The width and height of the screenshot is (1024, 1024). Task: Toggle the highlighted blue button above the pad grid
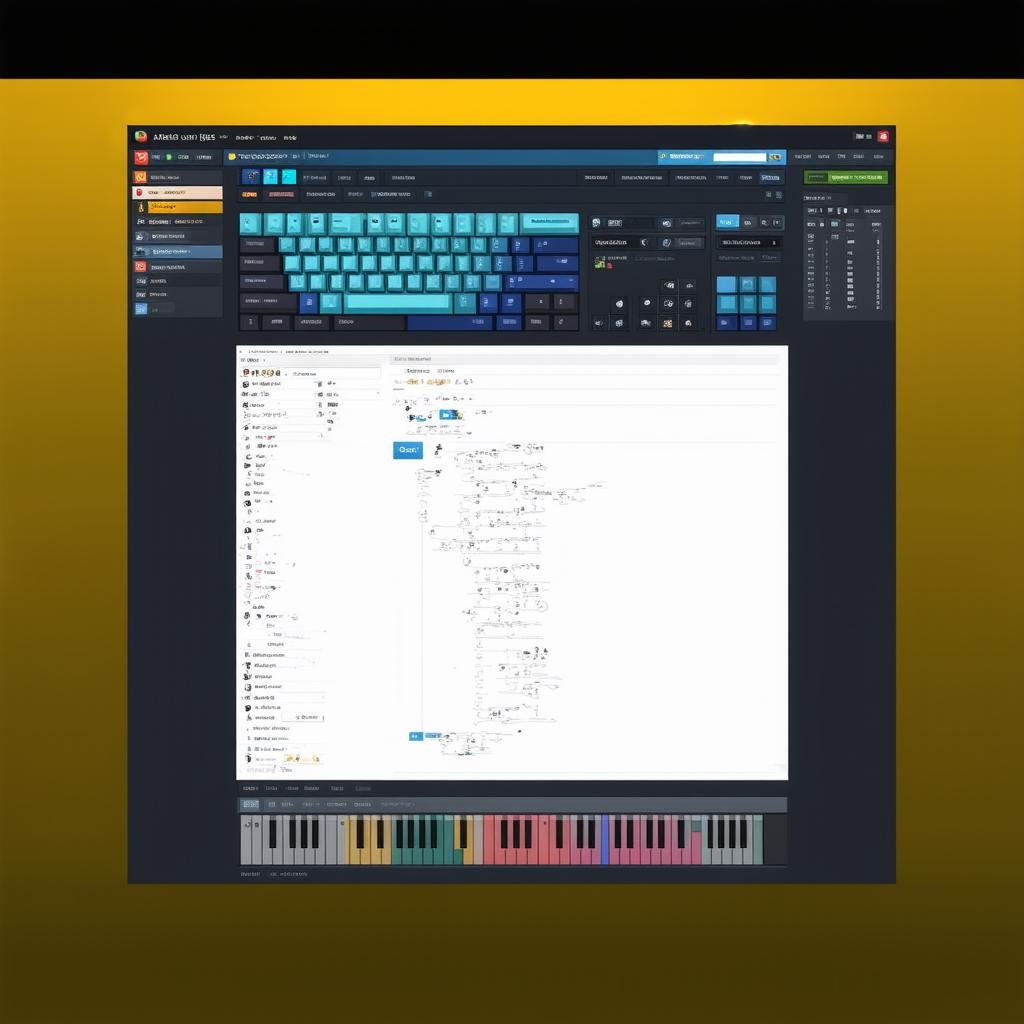[x=727, y=222]
